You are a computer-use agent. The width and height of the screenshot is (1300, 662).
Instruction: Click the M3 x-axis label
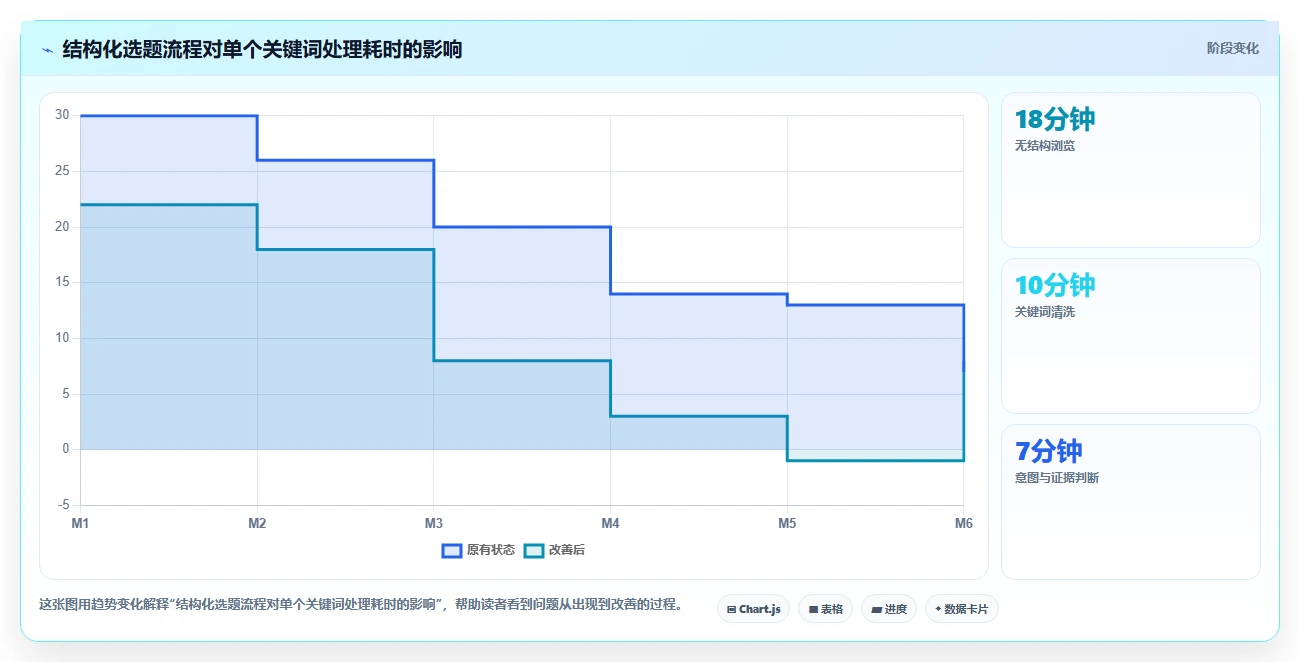pos(434,523)
